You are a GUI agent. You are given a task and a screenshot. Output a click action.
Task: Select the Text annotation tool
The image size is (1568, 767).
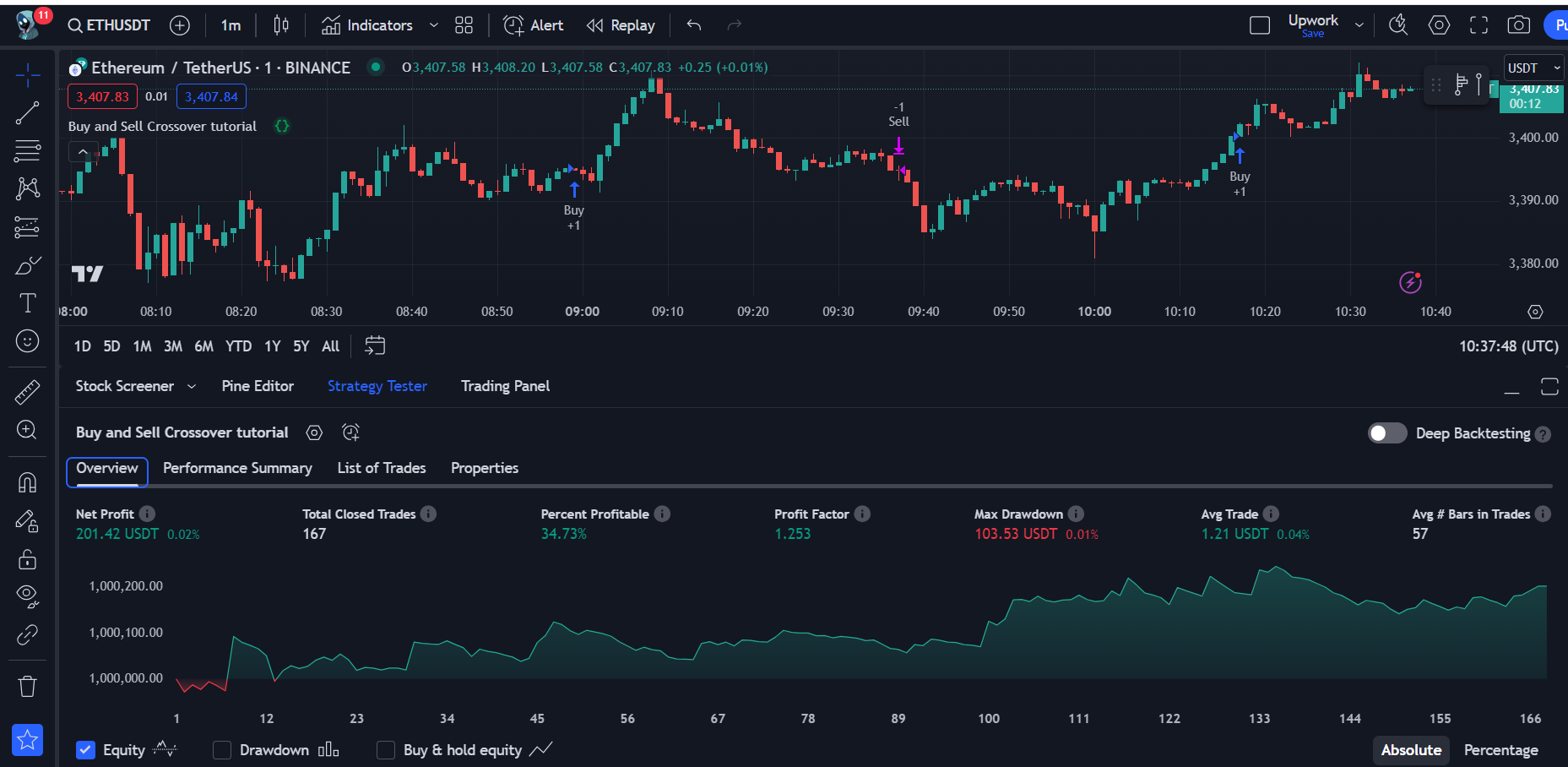(x=28, y=302)
